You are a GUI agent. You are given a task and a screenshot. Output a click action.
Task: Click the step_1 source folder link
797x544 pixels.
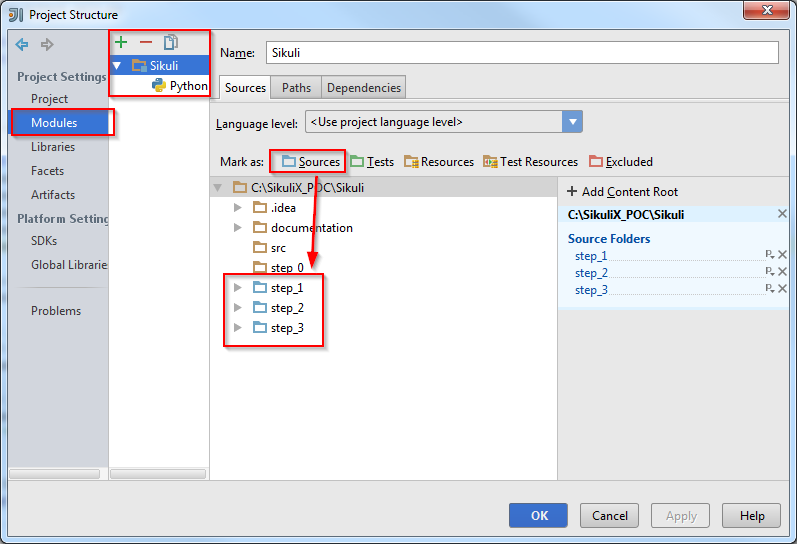pyautogui.click(x=591, y=256)
